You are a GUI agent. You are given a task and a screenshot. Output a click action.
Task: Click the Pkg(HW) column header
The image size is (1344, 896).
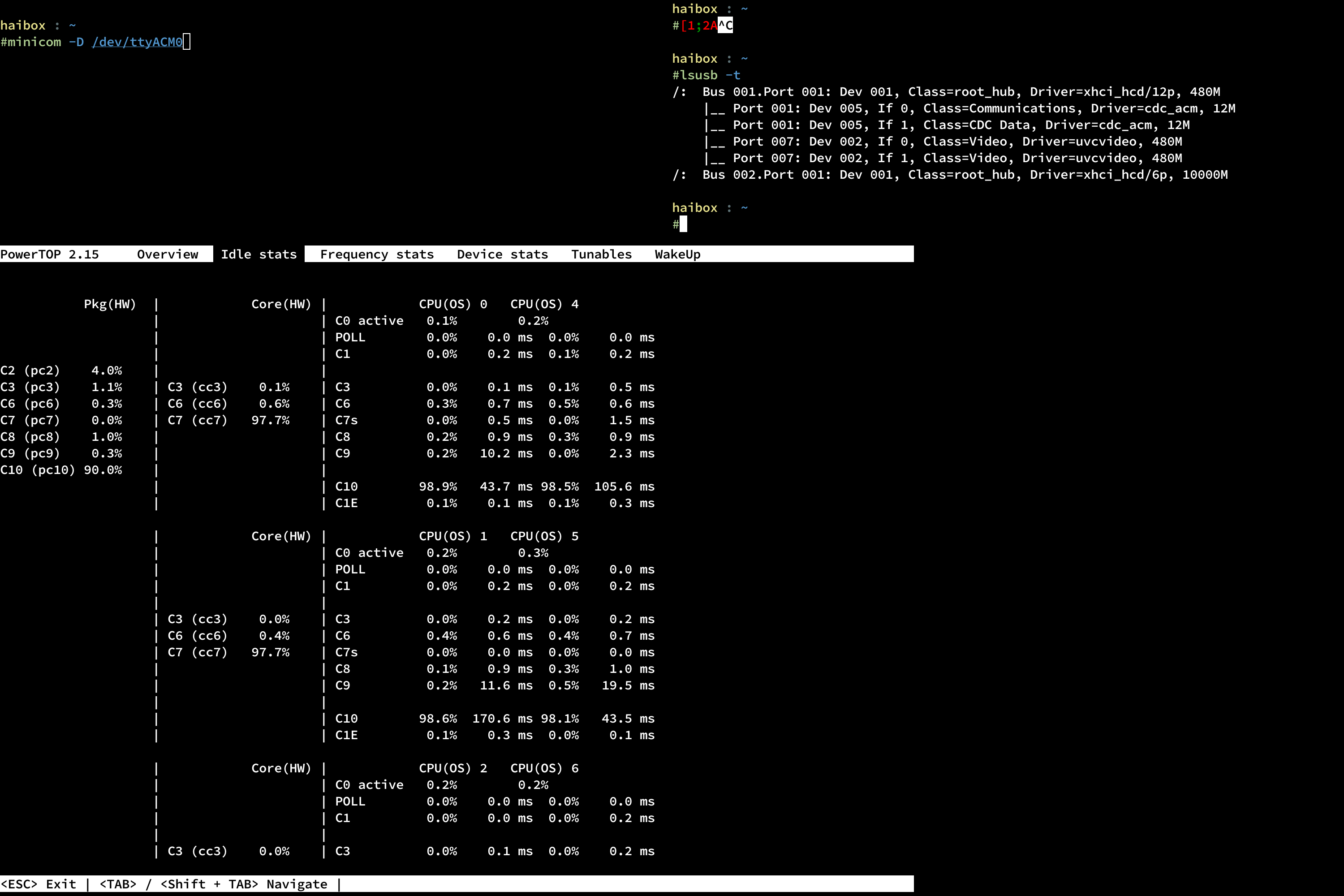tap(110, 304)
